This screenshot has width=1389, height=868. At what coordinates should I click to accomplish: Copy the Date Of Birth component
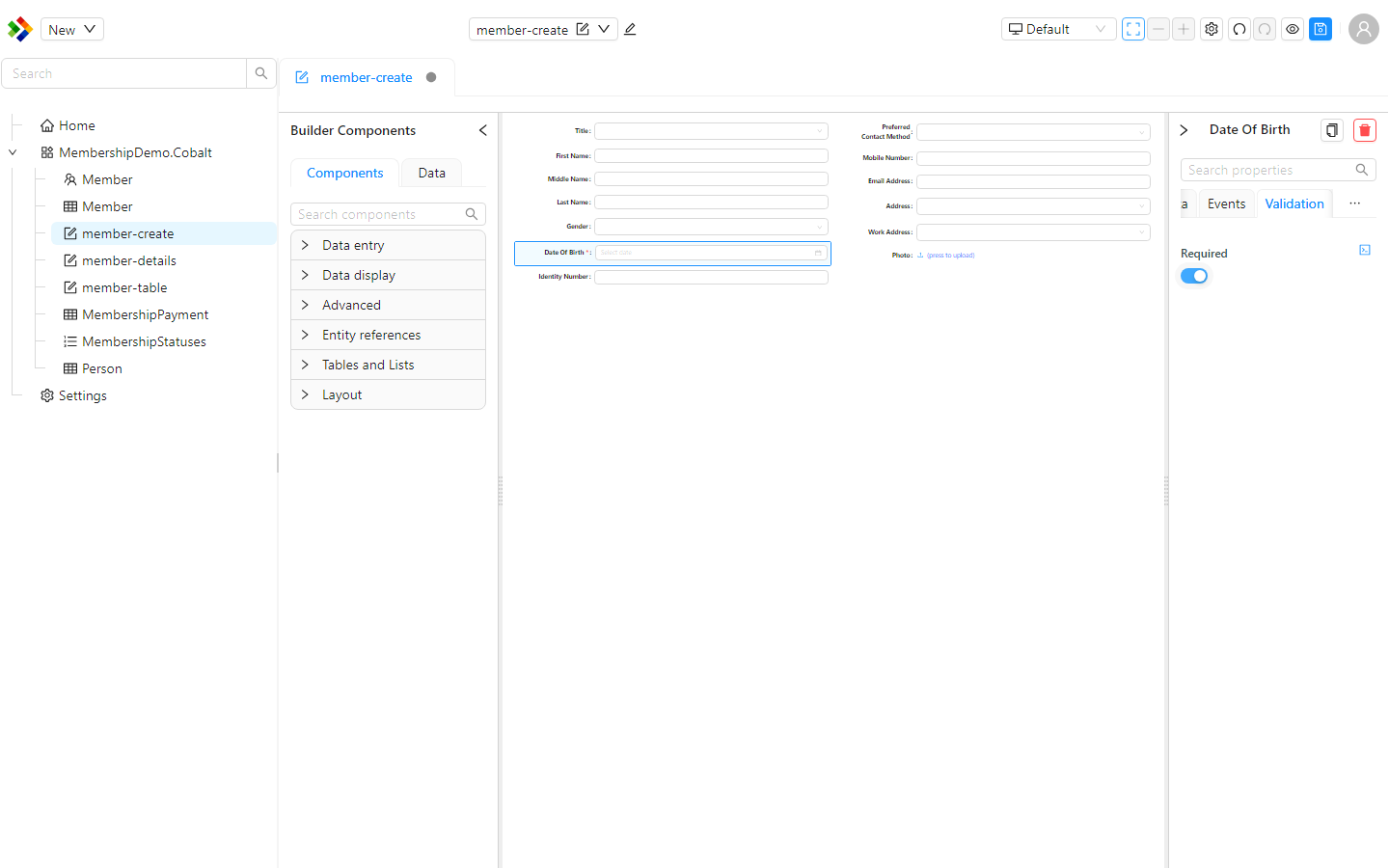pyautogui.click(x=1332, y=130)
